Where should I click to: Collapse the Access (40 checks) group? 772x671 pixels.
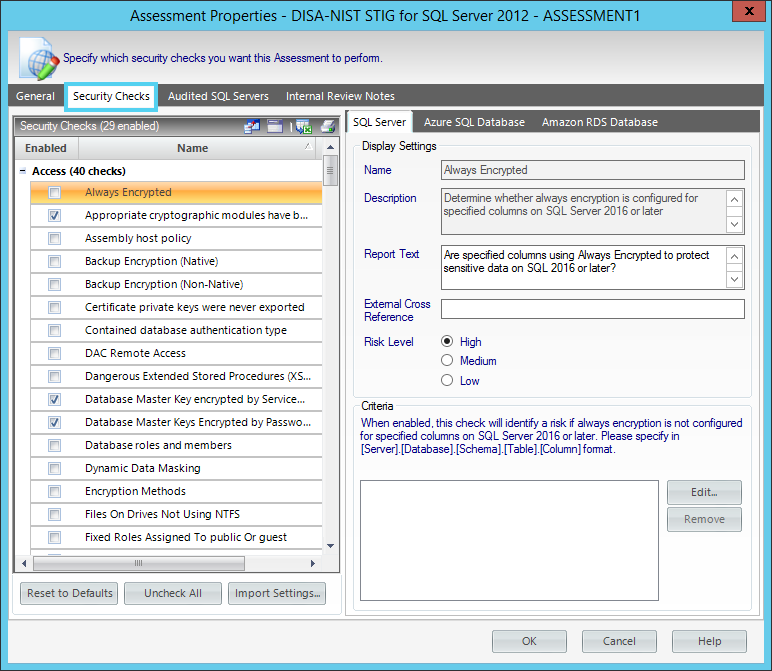click(22, 172)
